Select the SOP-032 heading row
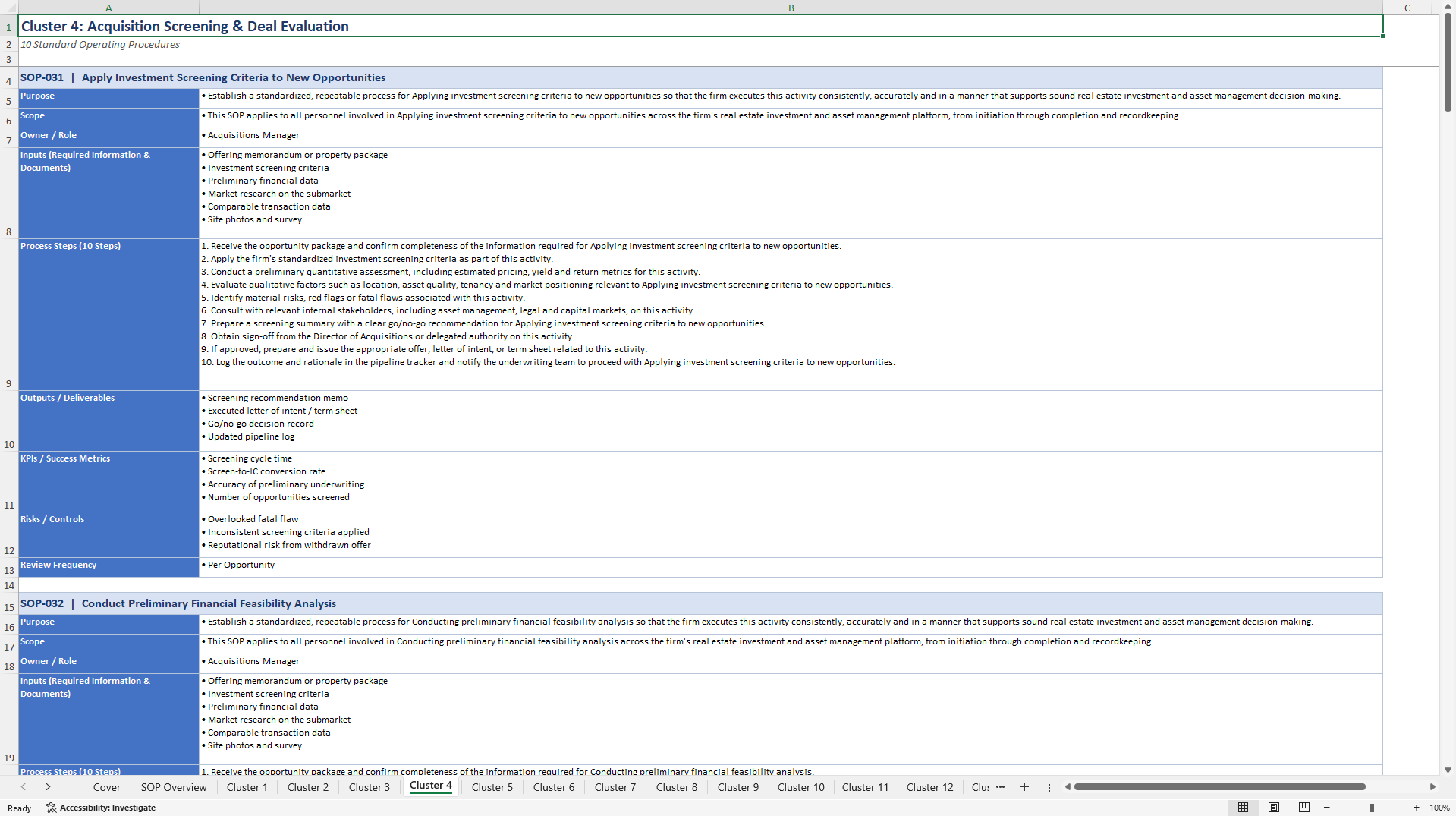The width and height of the screenshot is (1456, 816). pos(700,603)
